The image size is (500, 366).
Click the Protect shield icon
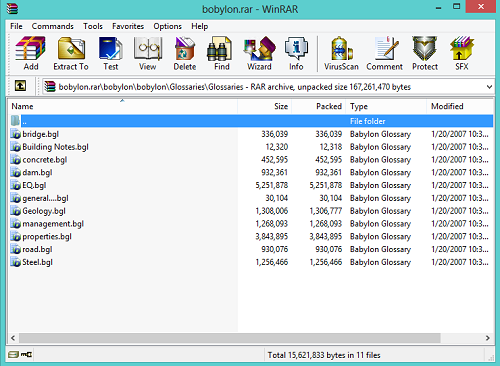(x=425, y=53)
